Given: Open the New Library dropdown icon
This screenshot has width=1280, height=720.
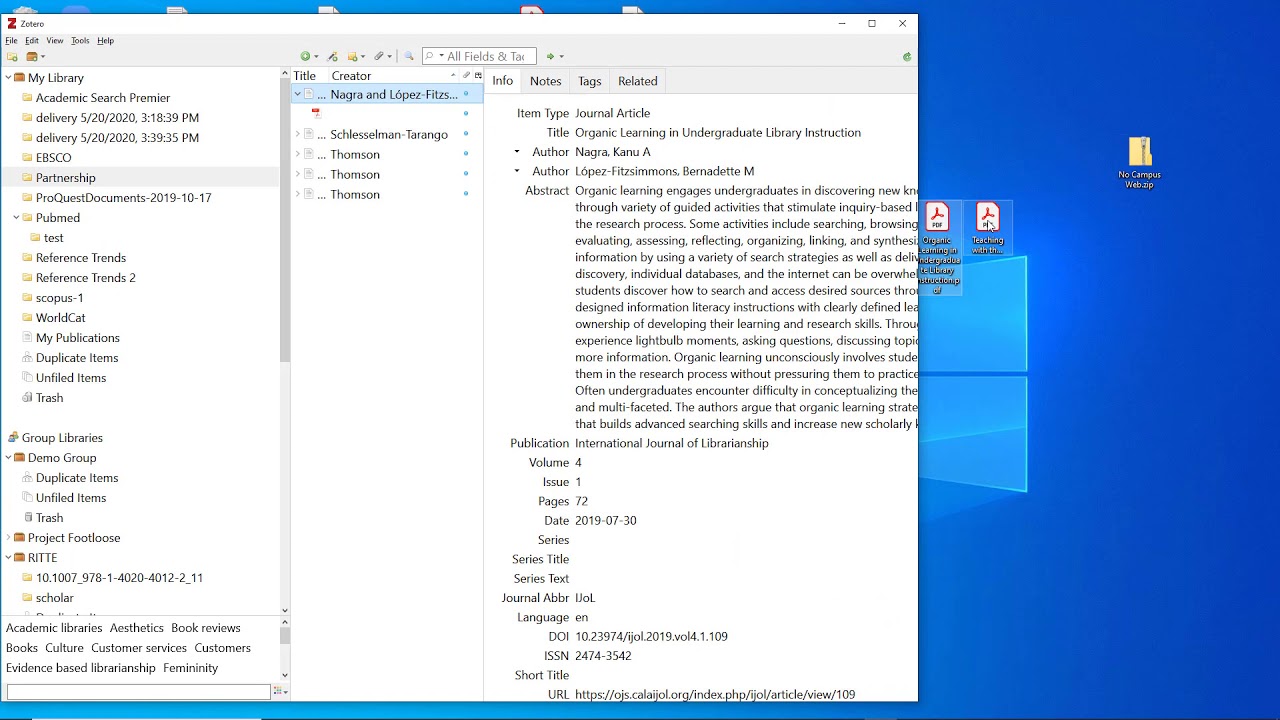Looking at the screenshot, I should (x=36, y=57).
